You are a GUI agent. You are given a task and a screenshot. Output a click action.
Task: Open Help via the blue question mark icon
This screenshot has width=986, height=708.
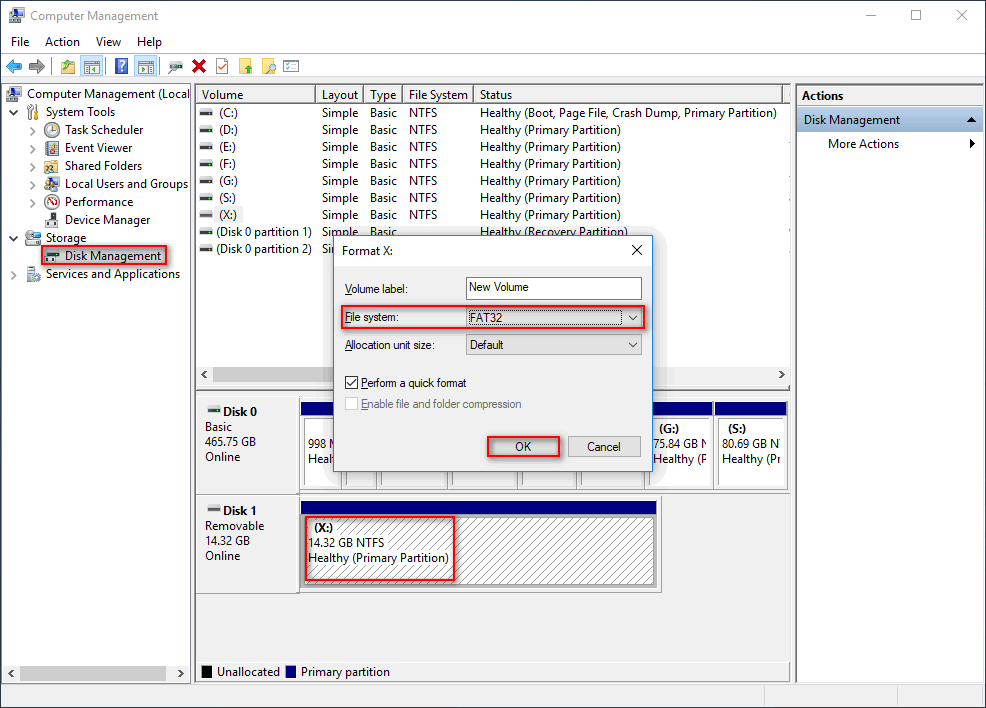click(121, 66)
